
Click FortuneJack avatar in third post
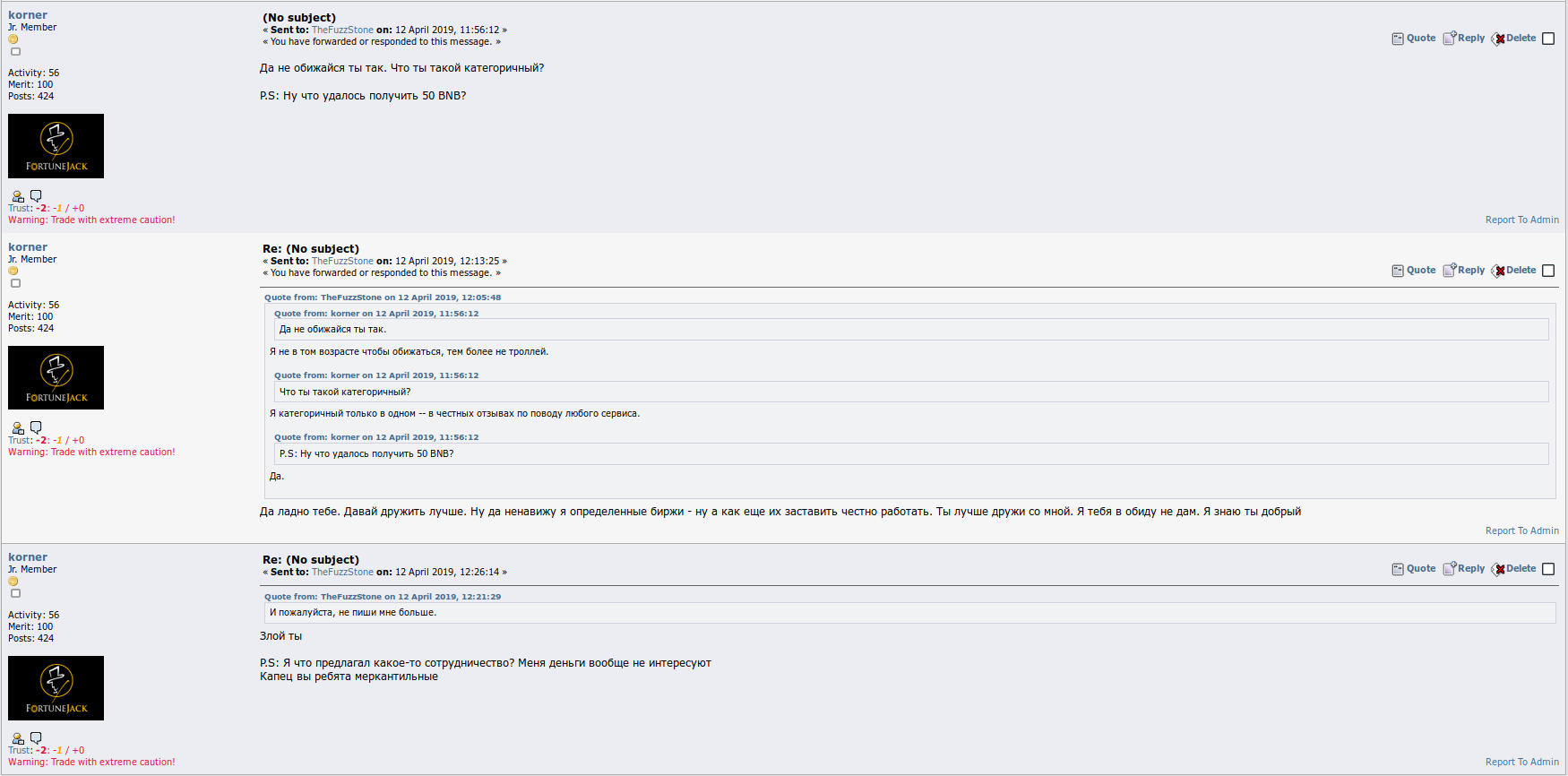tap(56, 688)
